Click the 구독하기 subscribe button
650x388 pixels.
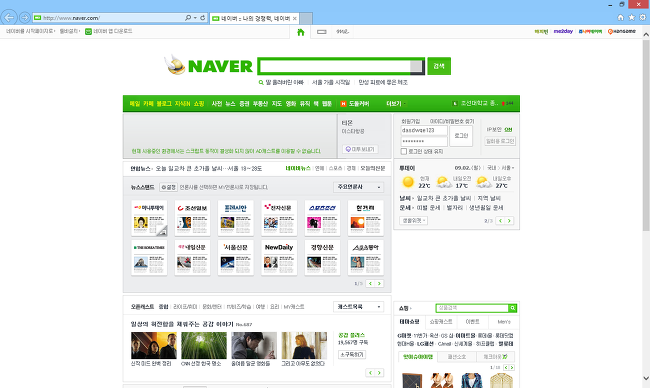[352, 354]
